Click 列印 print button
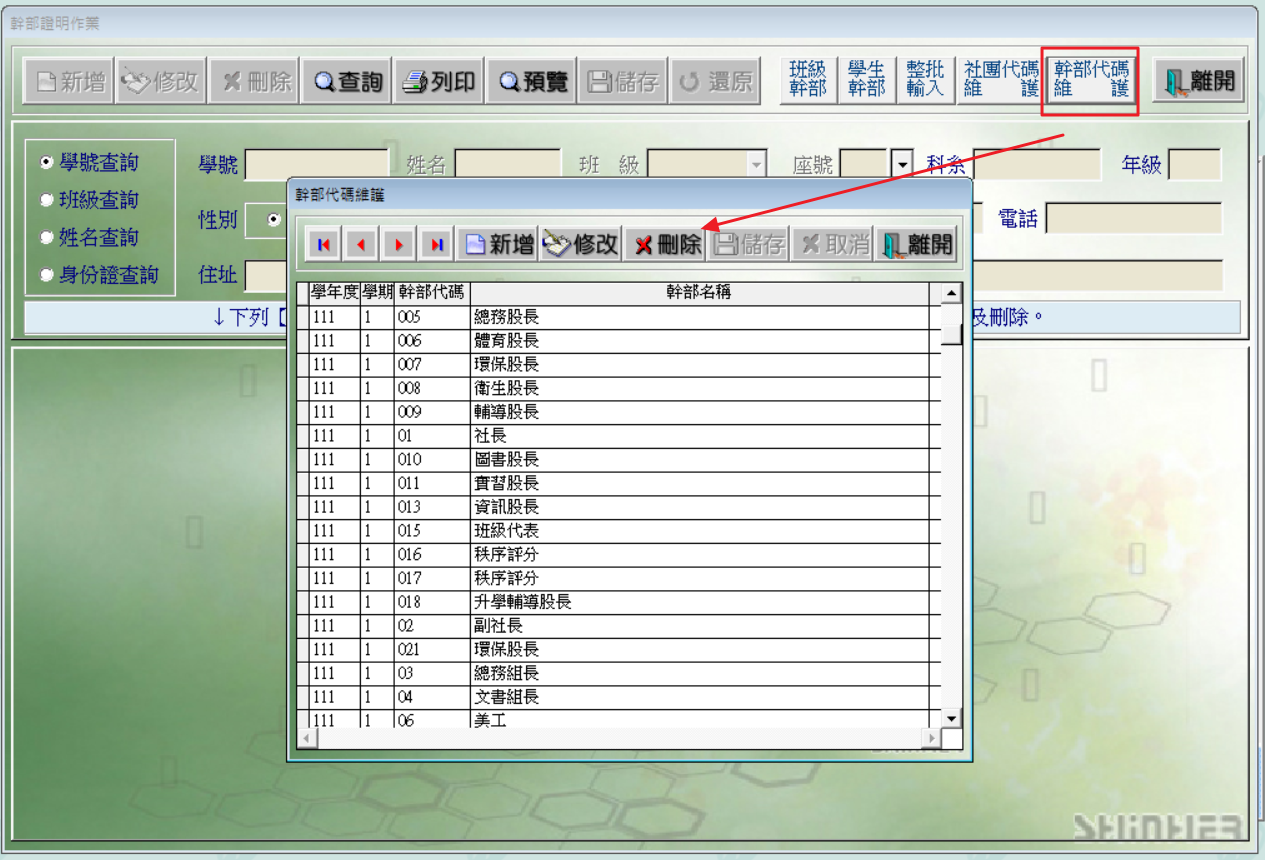The height and width of the screenshot is (860, 1265). tap(440, 82)
